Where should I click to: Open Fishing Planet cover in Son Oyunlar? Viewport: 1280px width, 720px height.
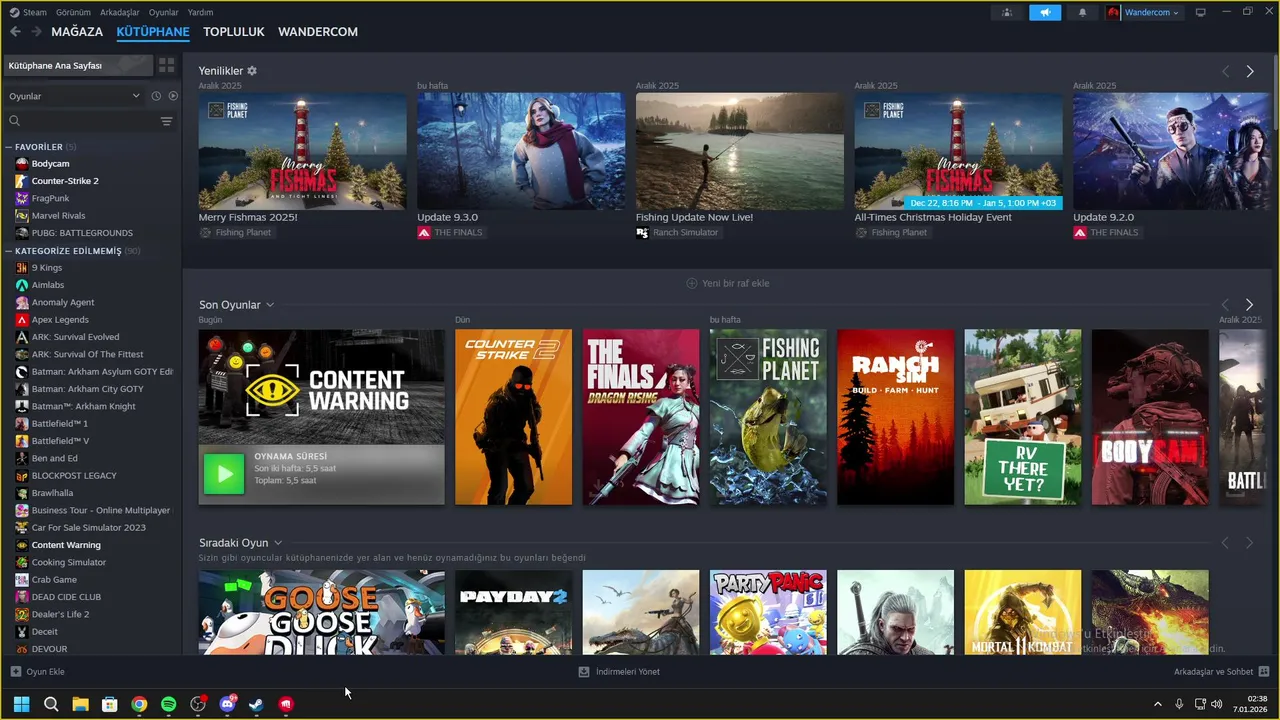(x=768, y=417)
